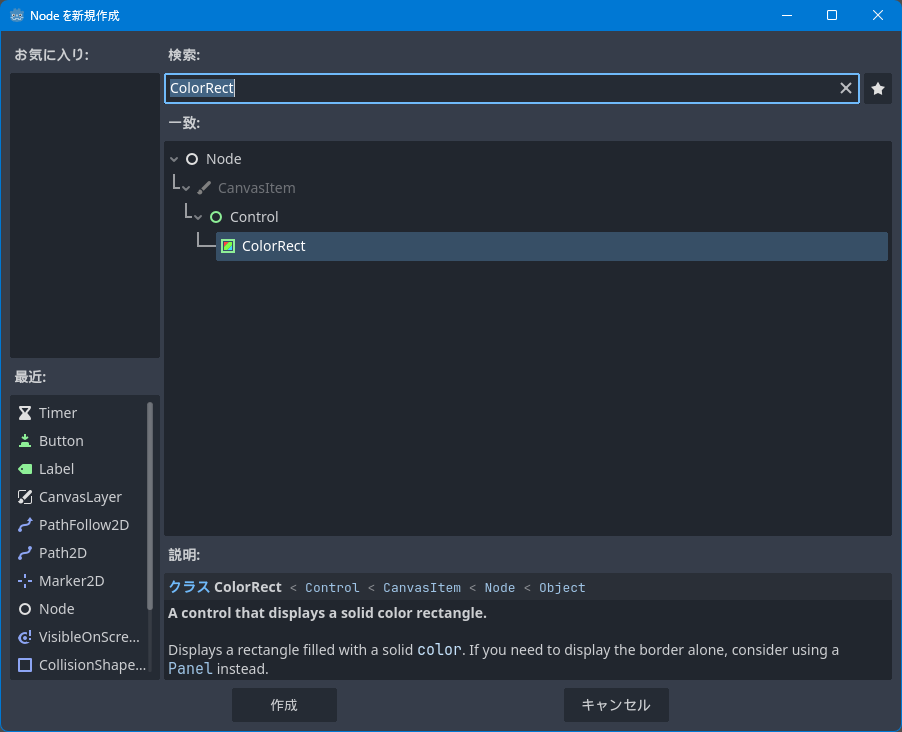Click the Path2D curve icon in recent list

pos(25,553)
